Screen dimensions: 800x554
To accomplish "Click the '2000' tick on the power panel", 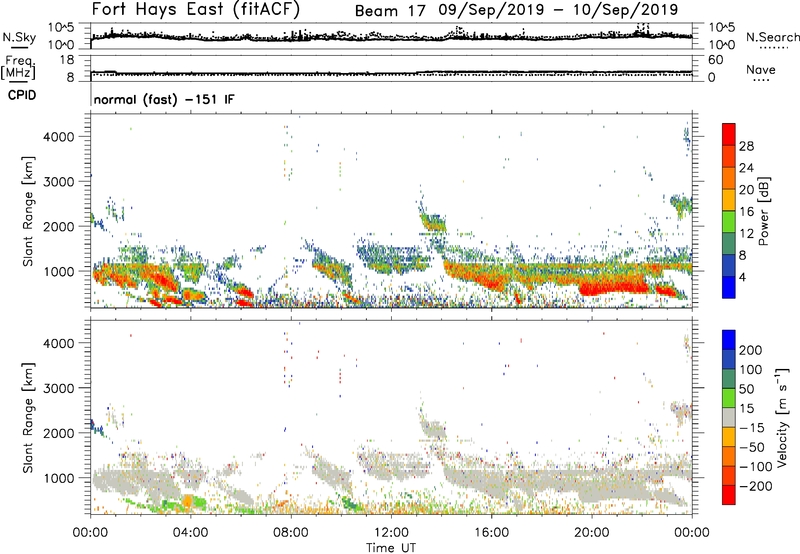I will click(58, 226).
